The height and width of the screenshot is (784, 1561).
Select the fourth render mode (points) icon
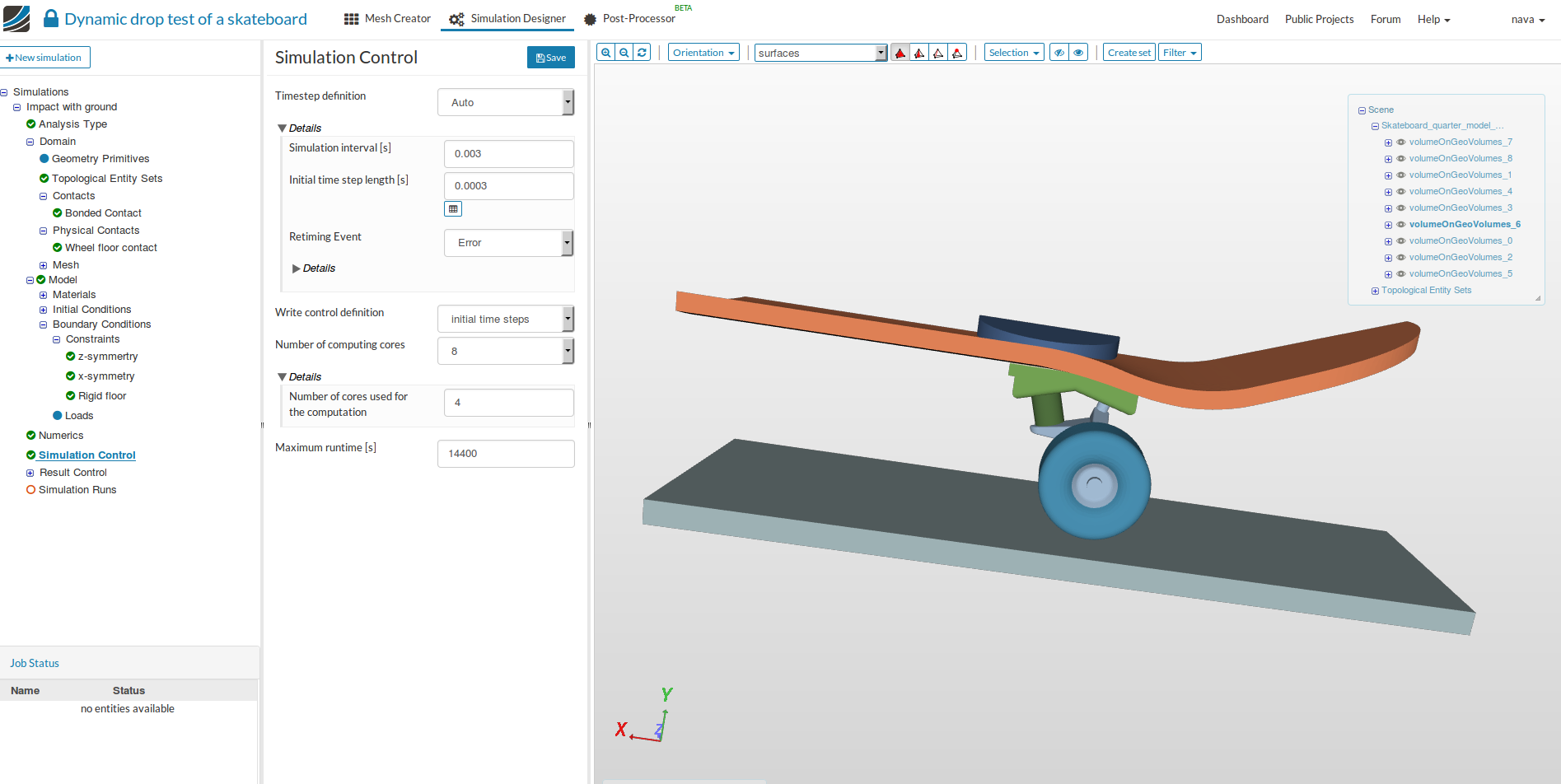click(957, 53)
